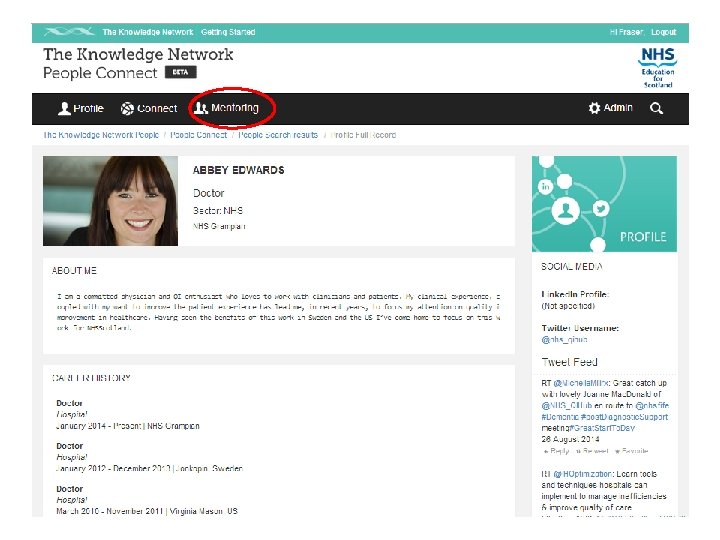Click the @nhs Twitter username link
This screenshot has width=720, height=540.
tap(564, 340)
